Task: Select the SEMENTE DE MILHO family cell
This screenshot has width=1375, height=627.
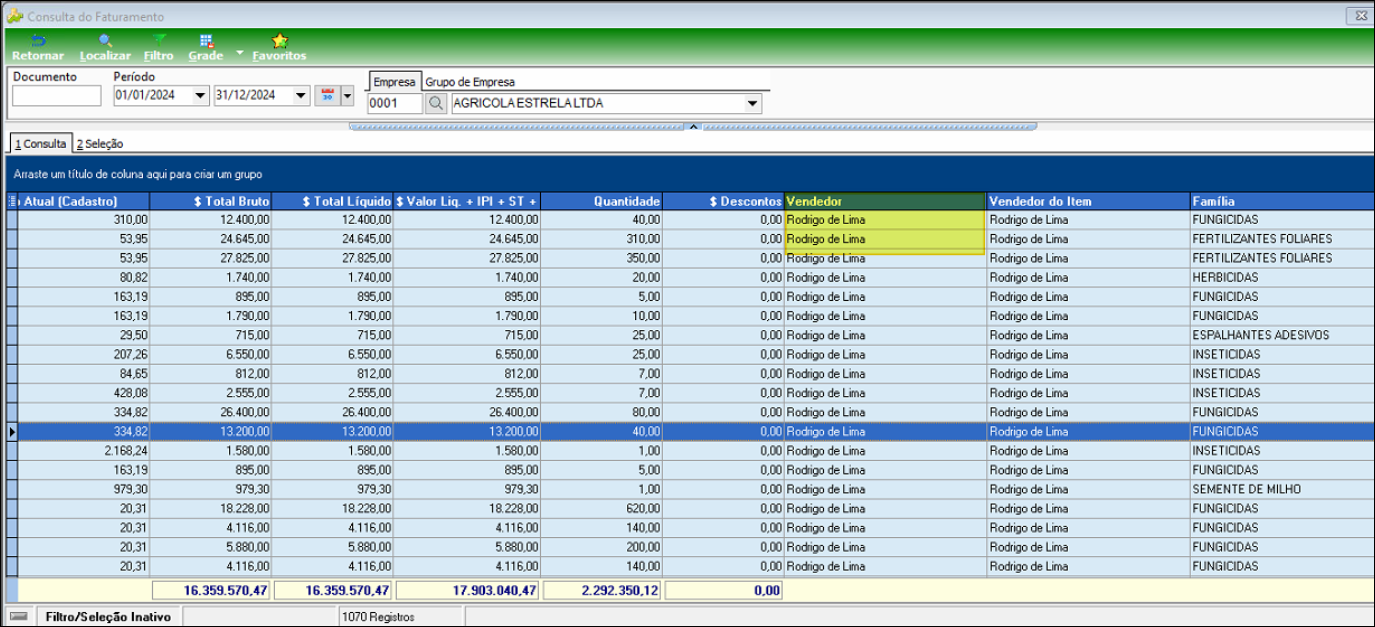Action: 1281,489
